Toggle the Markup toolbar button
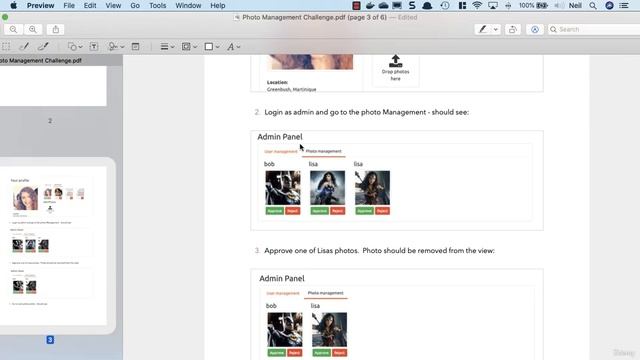The height and width of the screenshot is (360, 640). [x=535, y=29]
